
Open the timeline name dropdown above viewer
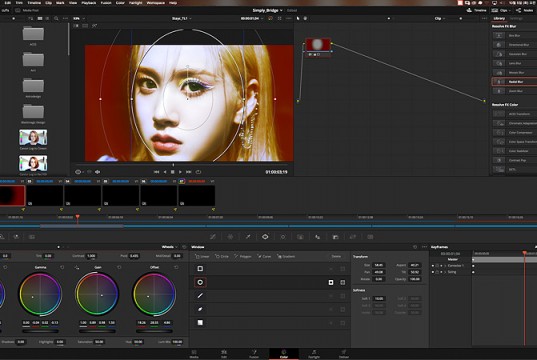point(182,18)
